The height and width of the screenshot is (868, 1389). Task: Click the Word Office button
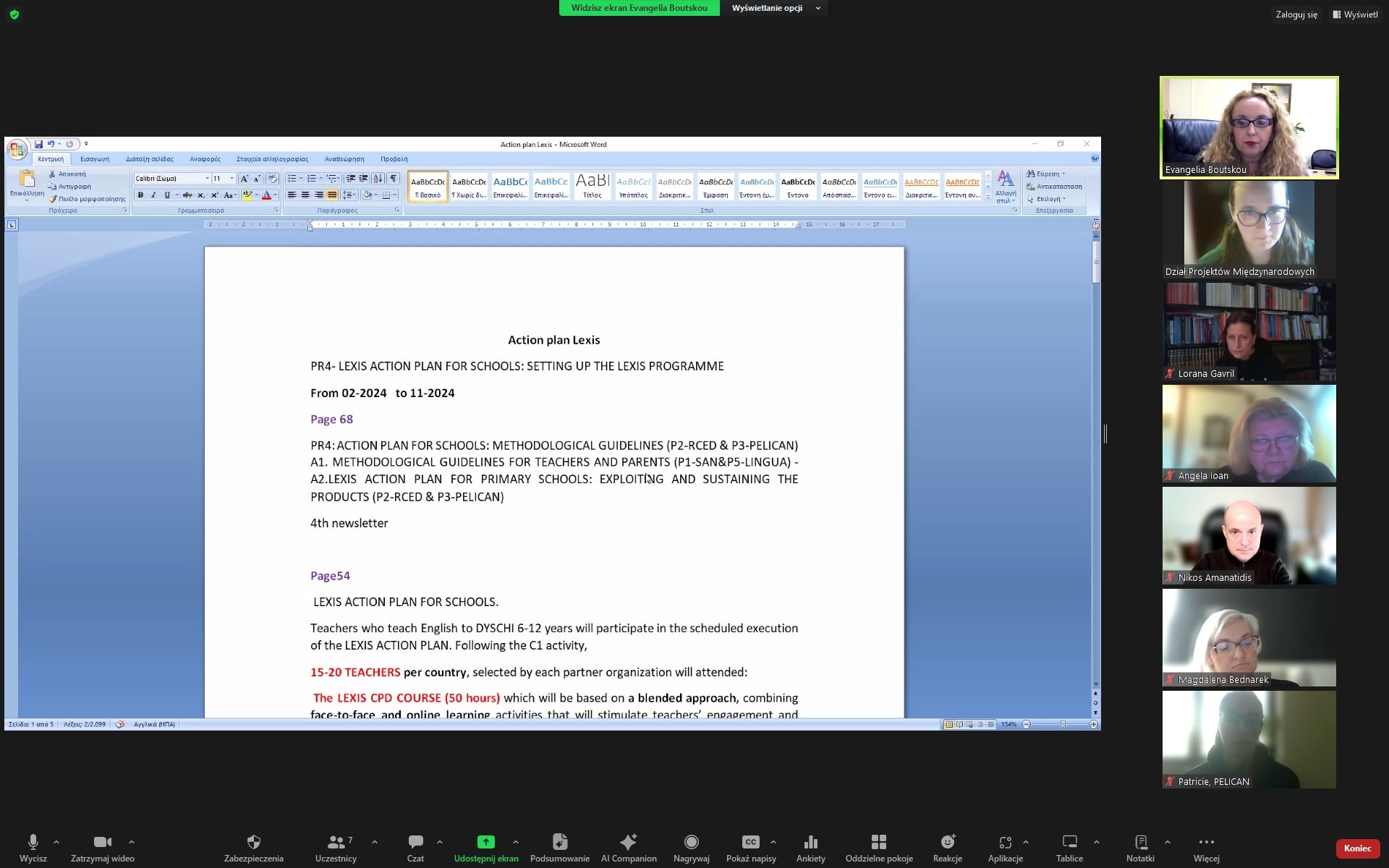[17, 150]
